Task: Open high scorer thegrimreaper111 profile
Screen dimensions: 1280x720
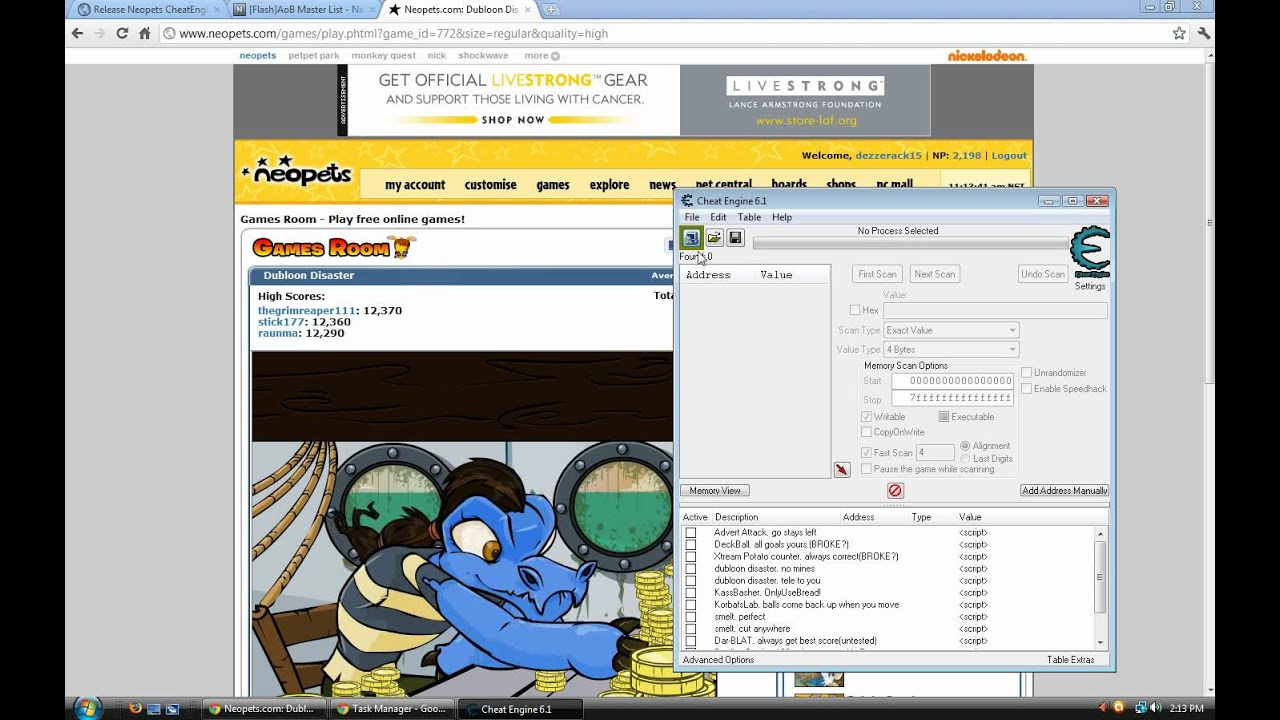Action: (x=307, y=311)
